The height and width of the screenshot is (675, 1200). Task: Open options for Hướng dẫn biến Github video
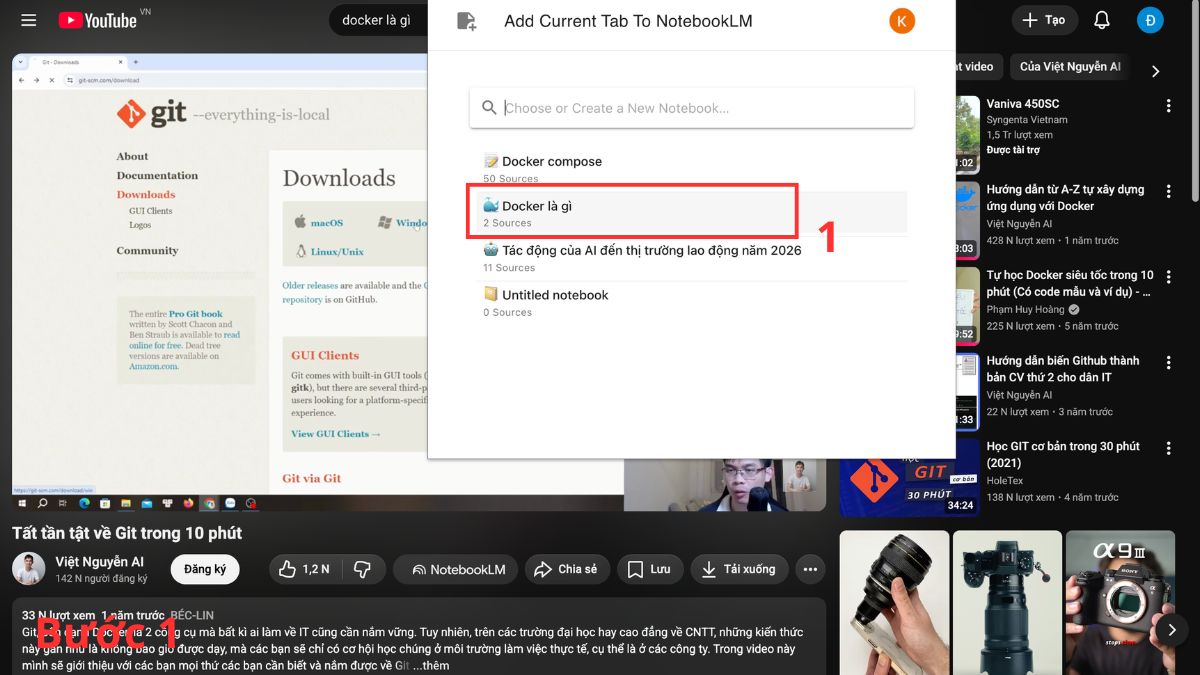click(1168, 363)
